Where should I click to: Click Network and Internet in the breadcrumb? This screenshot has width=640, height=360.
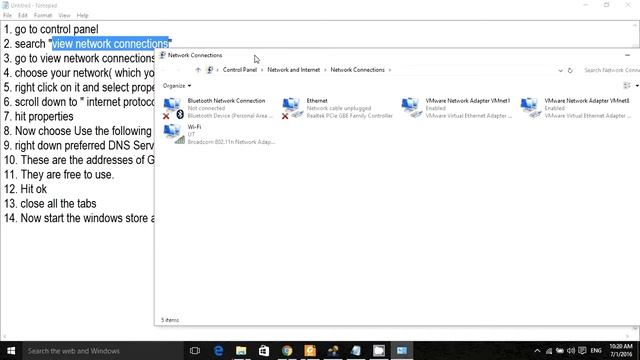[293, 70]
